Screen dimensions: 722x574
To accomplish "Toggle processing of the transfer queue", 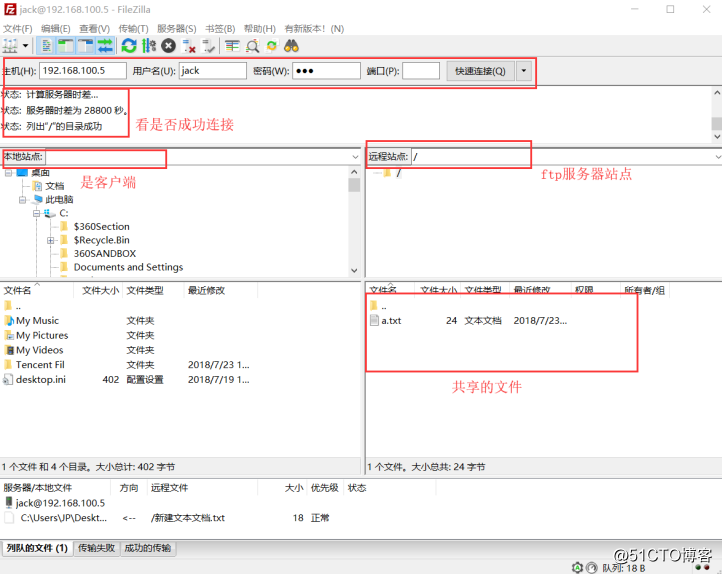I will coord(149,46).
